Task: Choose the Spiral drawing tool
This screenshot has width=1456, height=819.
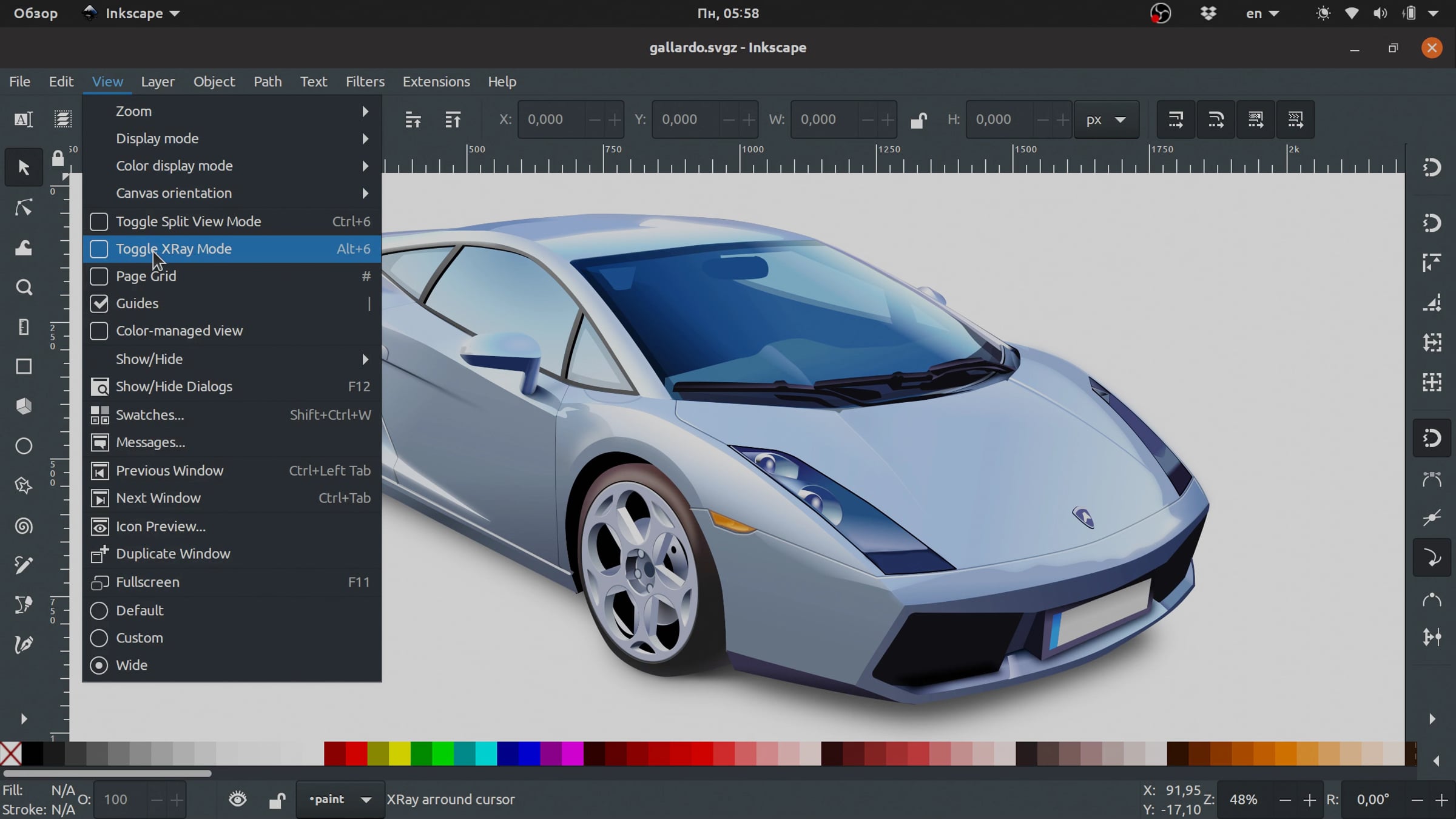Action: click(x=24, y=526)
